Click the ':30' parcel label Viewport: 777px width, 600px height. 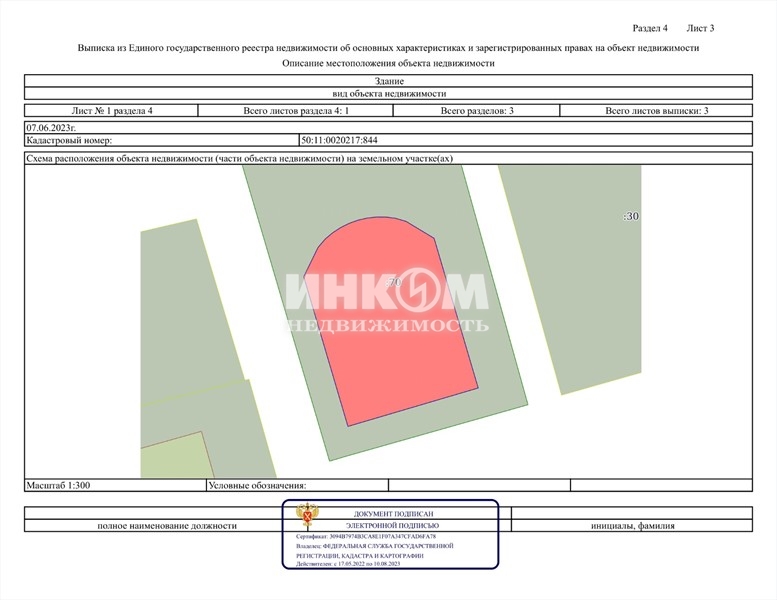click(631, 217)
